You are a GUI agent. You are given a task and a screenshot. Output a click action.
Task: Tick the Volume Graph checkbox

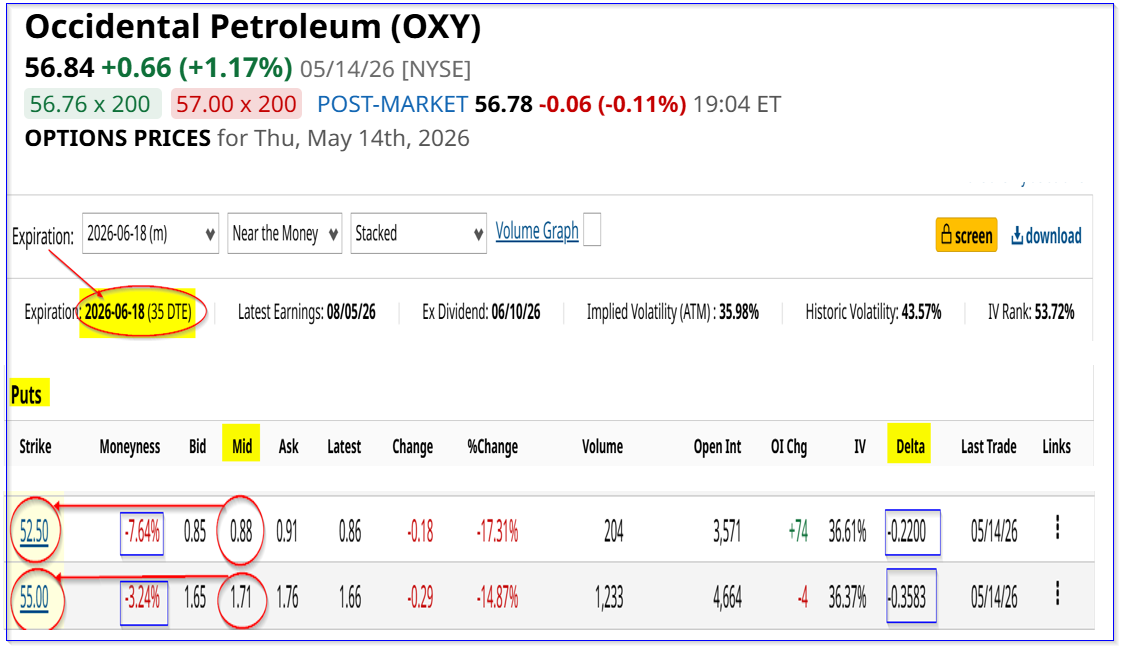(592, 230)
